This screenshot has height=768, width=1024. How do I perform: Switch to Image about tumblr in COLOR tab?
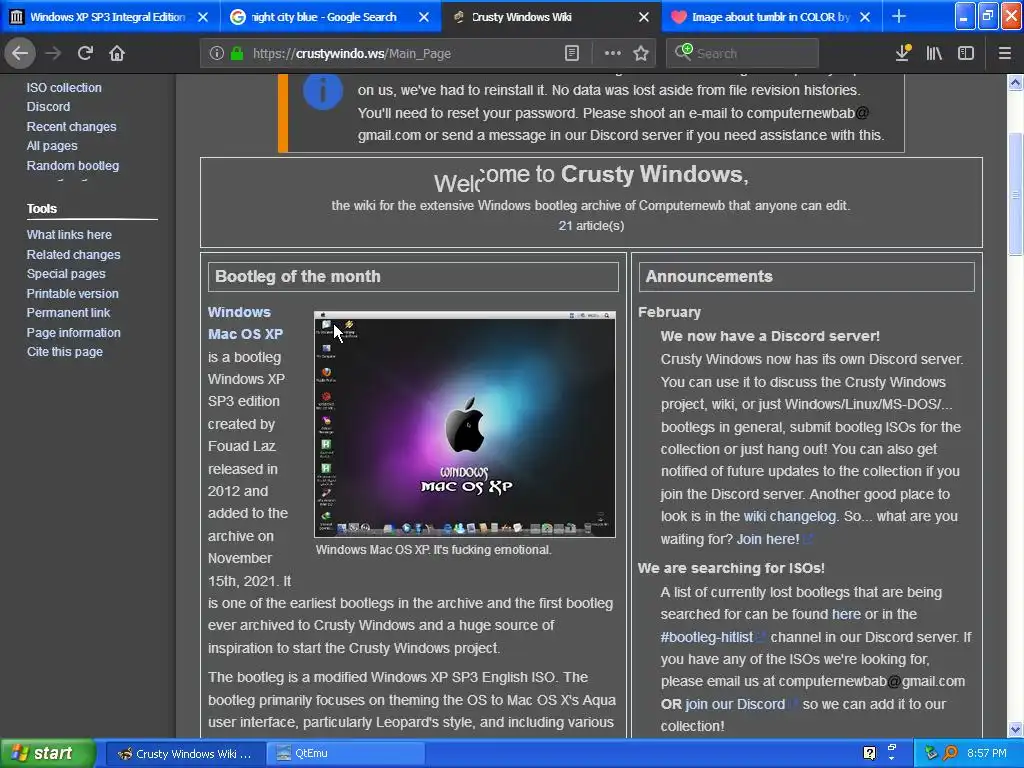pyautogui.click(x=771, y=17)
